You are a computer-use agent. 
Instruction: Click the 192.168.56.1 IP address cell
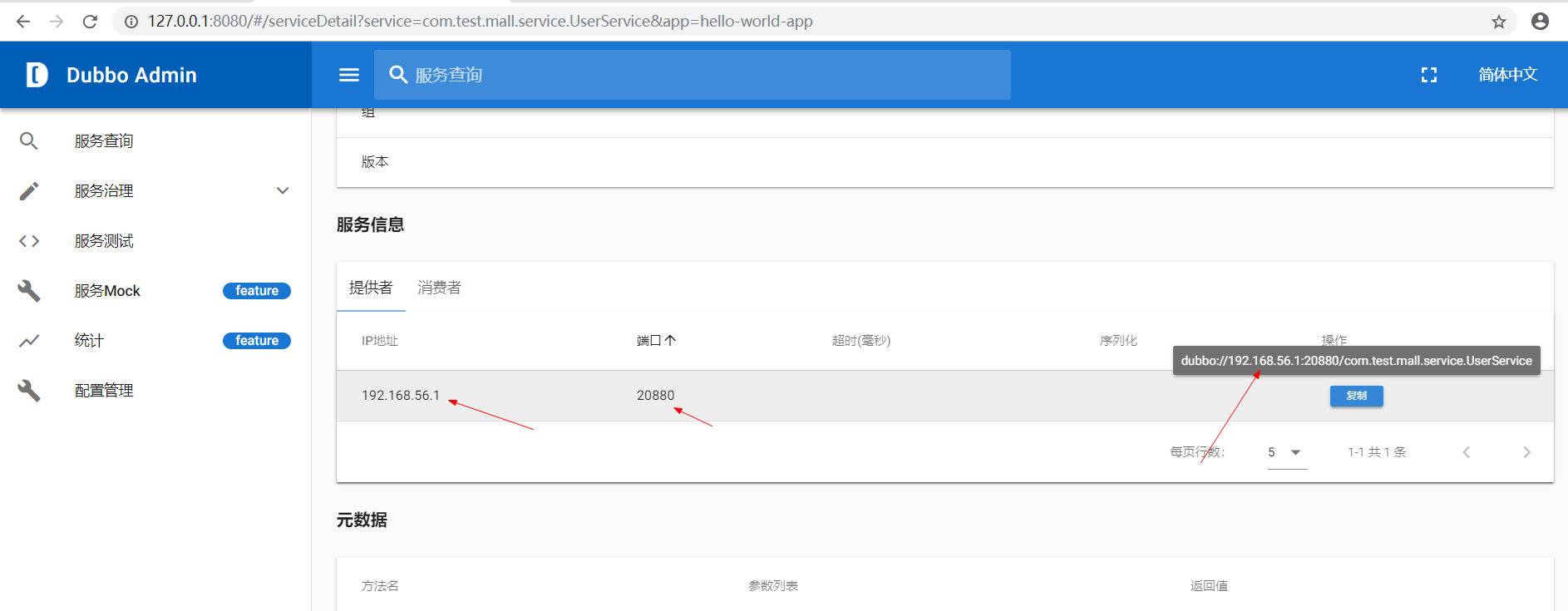click(401, 396)
